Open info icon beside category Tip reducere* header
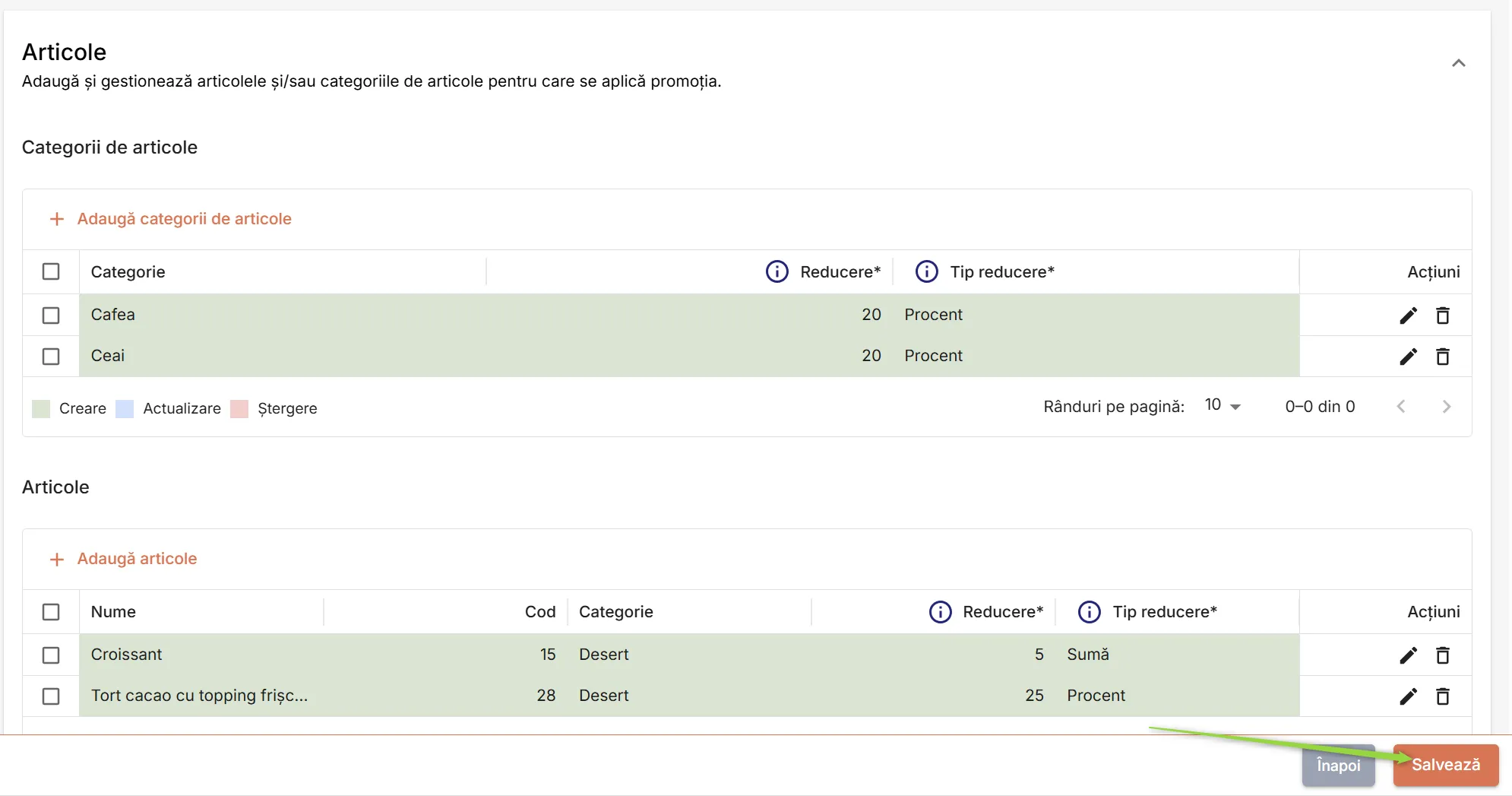This screenshot has height=796, width=1512. tap(926, 271)
